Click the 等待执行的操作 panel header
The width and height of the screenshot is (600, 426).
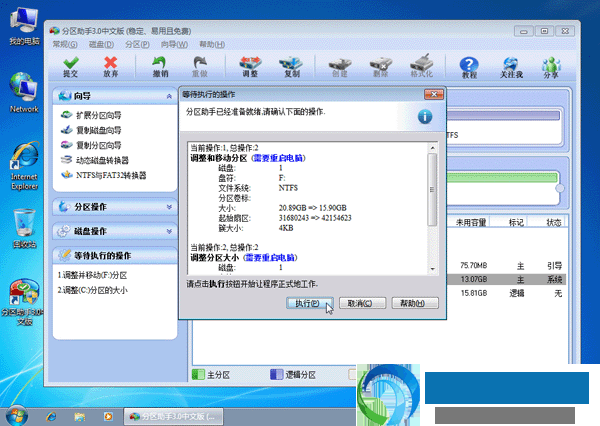pos(115,255)
